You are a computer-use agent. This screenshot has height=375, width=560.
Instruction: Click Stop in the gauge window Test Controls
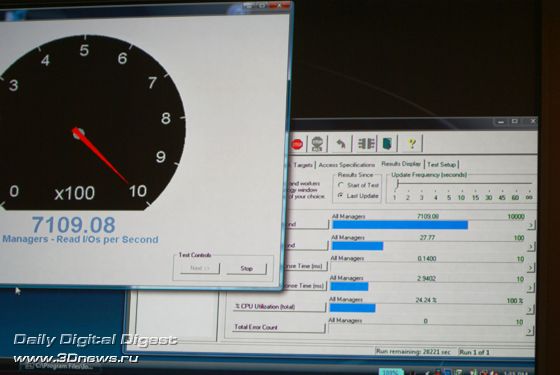[246, 268]
